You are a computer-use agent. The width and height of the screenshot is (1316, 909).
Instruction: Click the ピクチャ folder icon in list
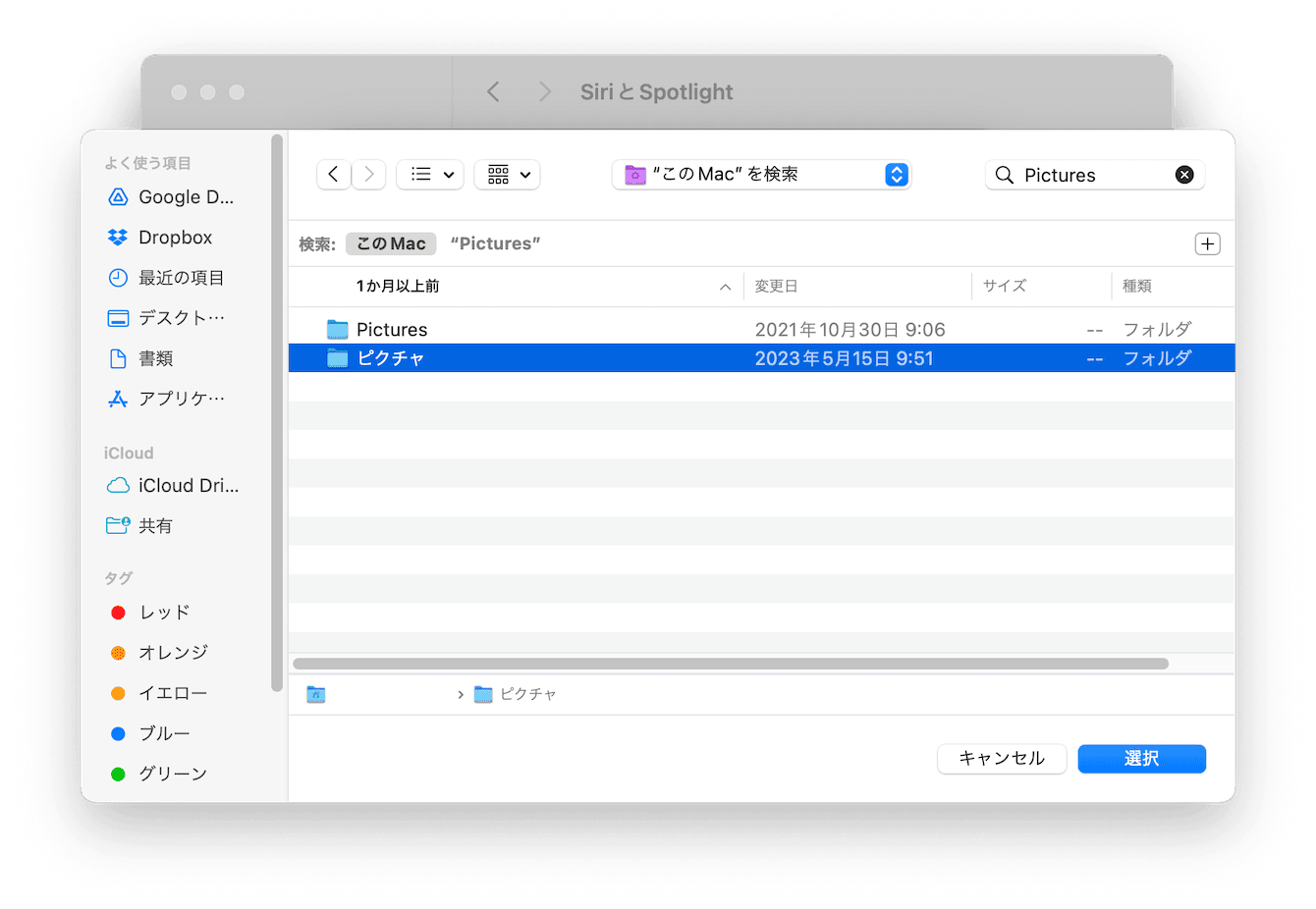point(338,358)
